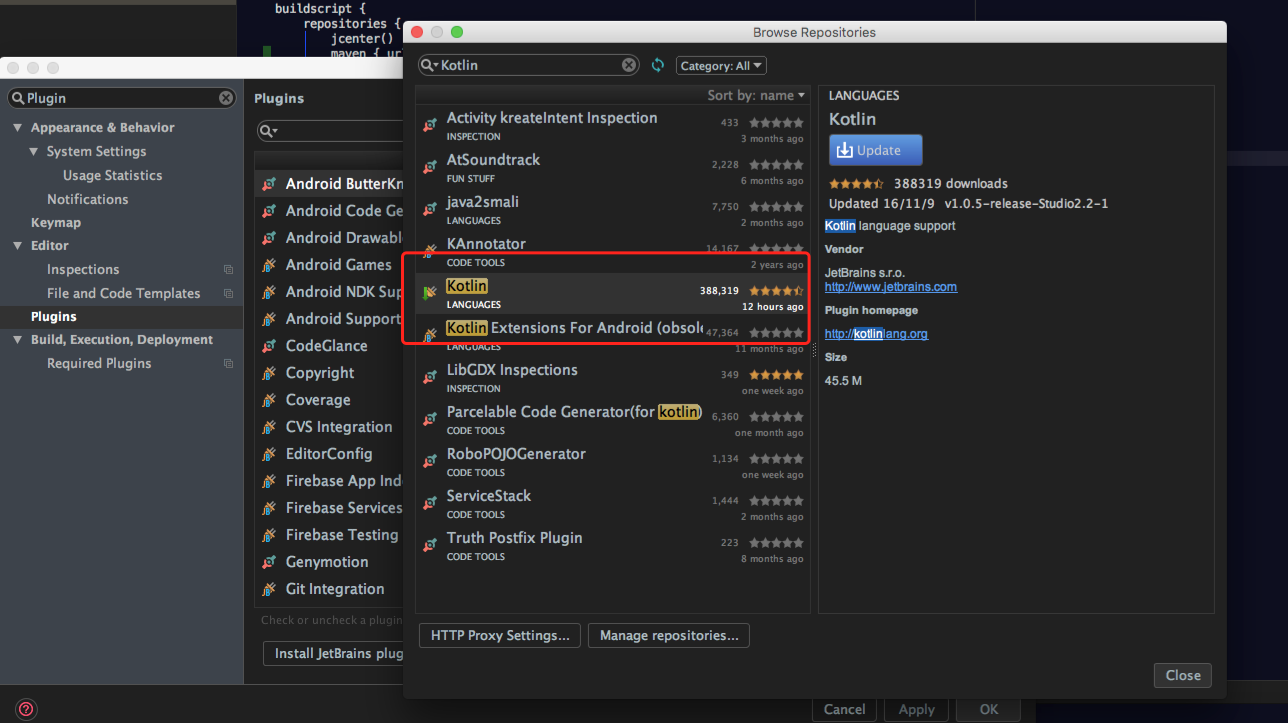Screen dimensions: 1288x723
Task: Select Firebase Testing plugin row
Action: point(329,535)
